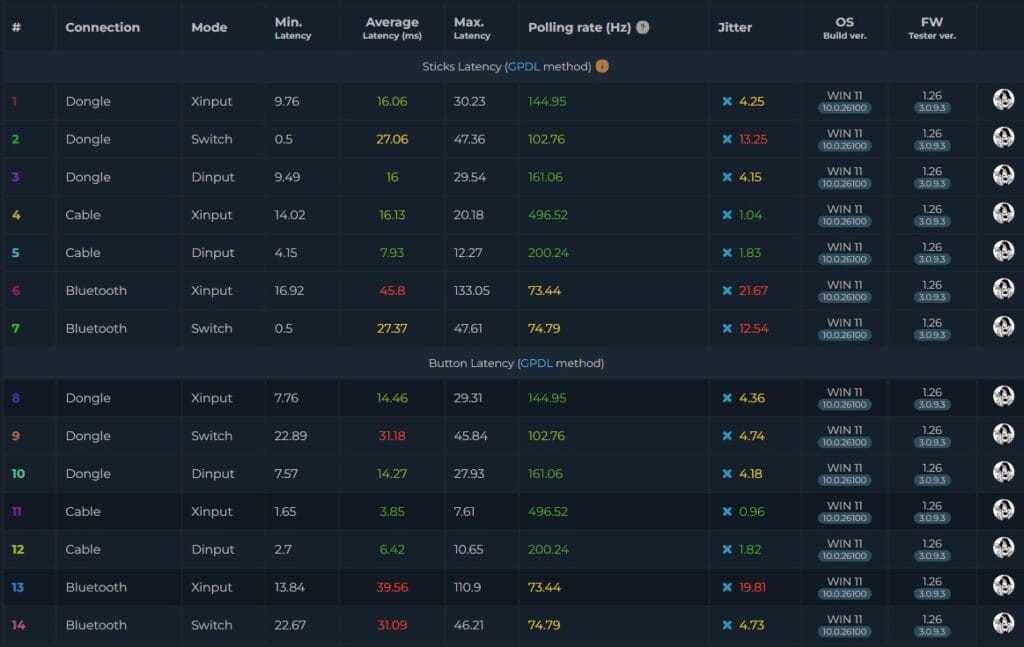Open GPDL link in Sticks Latency heading
This screenshot has width=1024, height=647.
523,67
